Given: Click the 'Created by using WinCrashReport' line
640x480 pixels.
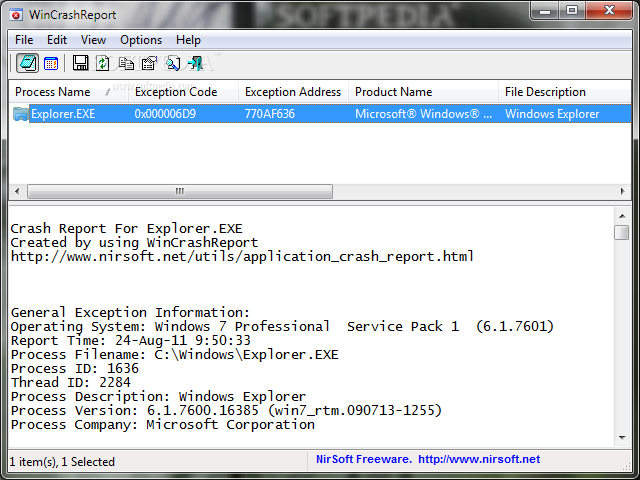Looking at the screenshot, I should (134, 242).
